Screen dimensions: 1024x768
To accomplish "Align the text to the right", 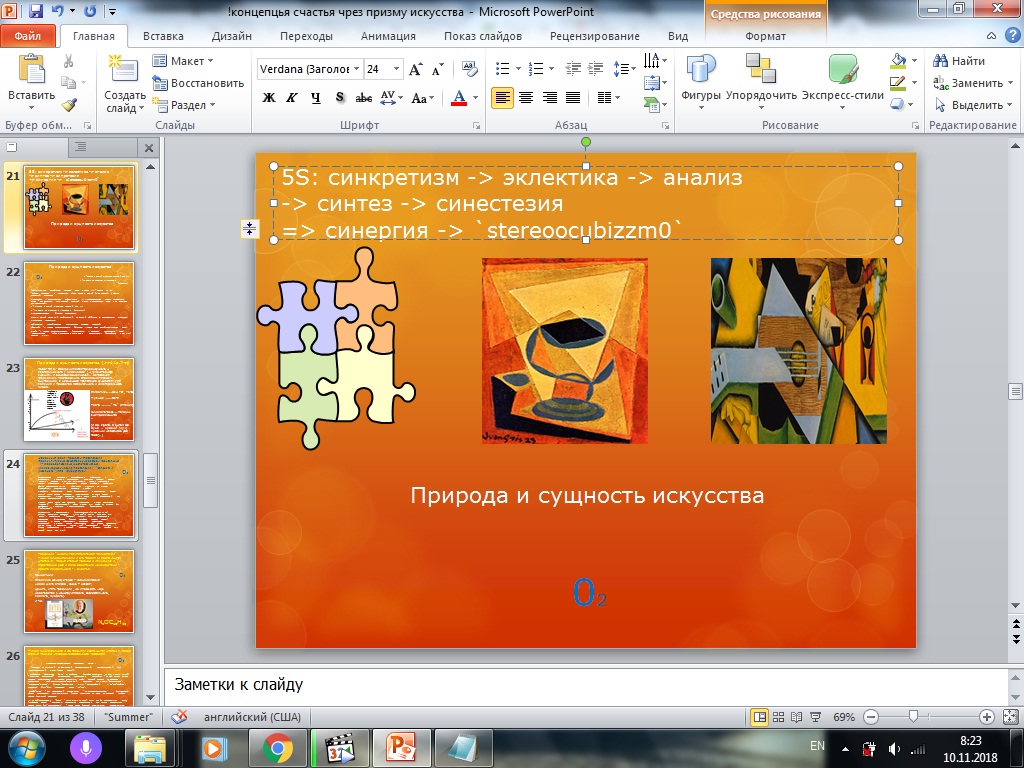I will 550,98.
